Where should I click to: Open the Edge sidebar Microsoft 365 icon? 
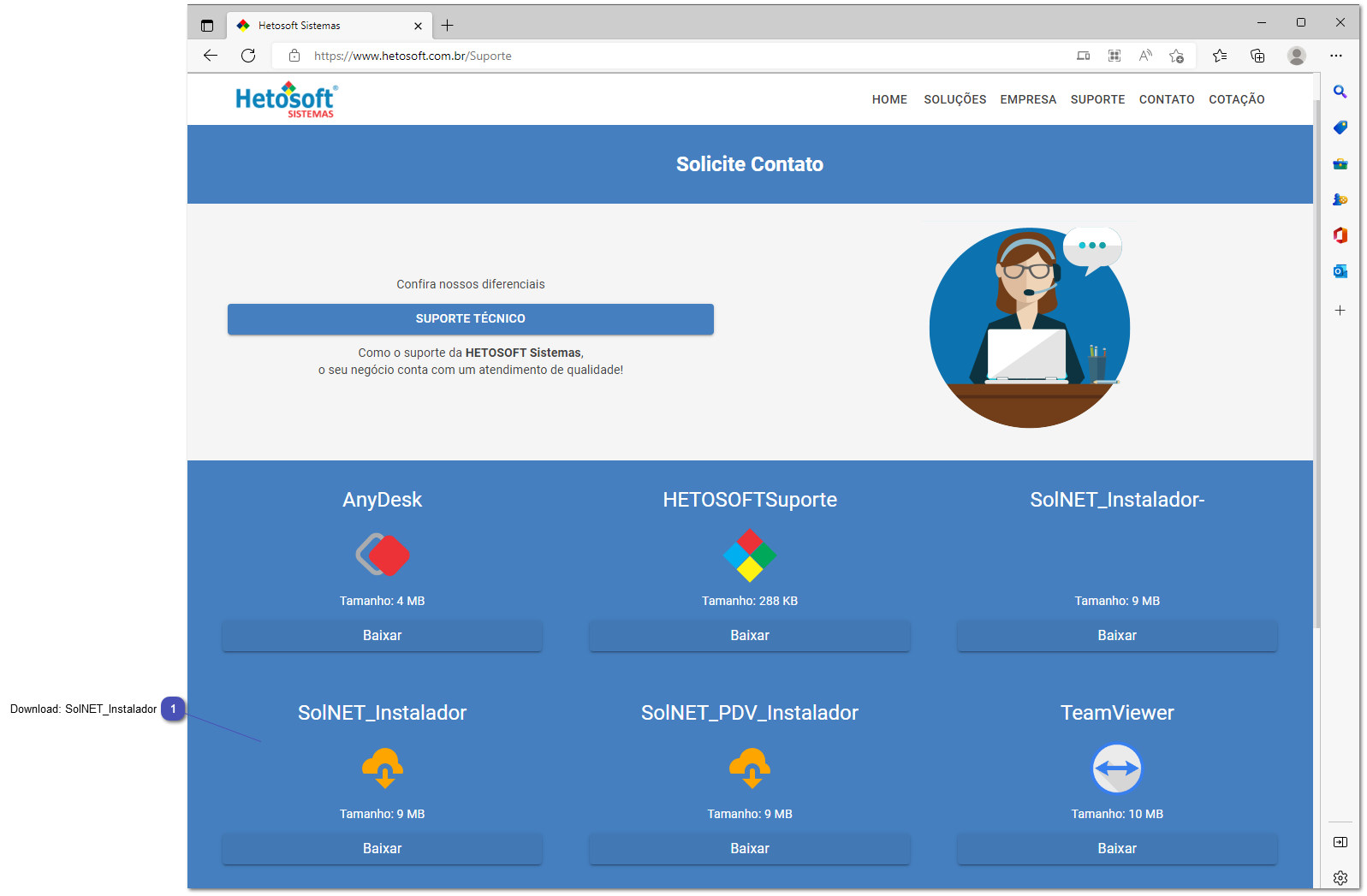(x=1340, y=235)
